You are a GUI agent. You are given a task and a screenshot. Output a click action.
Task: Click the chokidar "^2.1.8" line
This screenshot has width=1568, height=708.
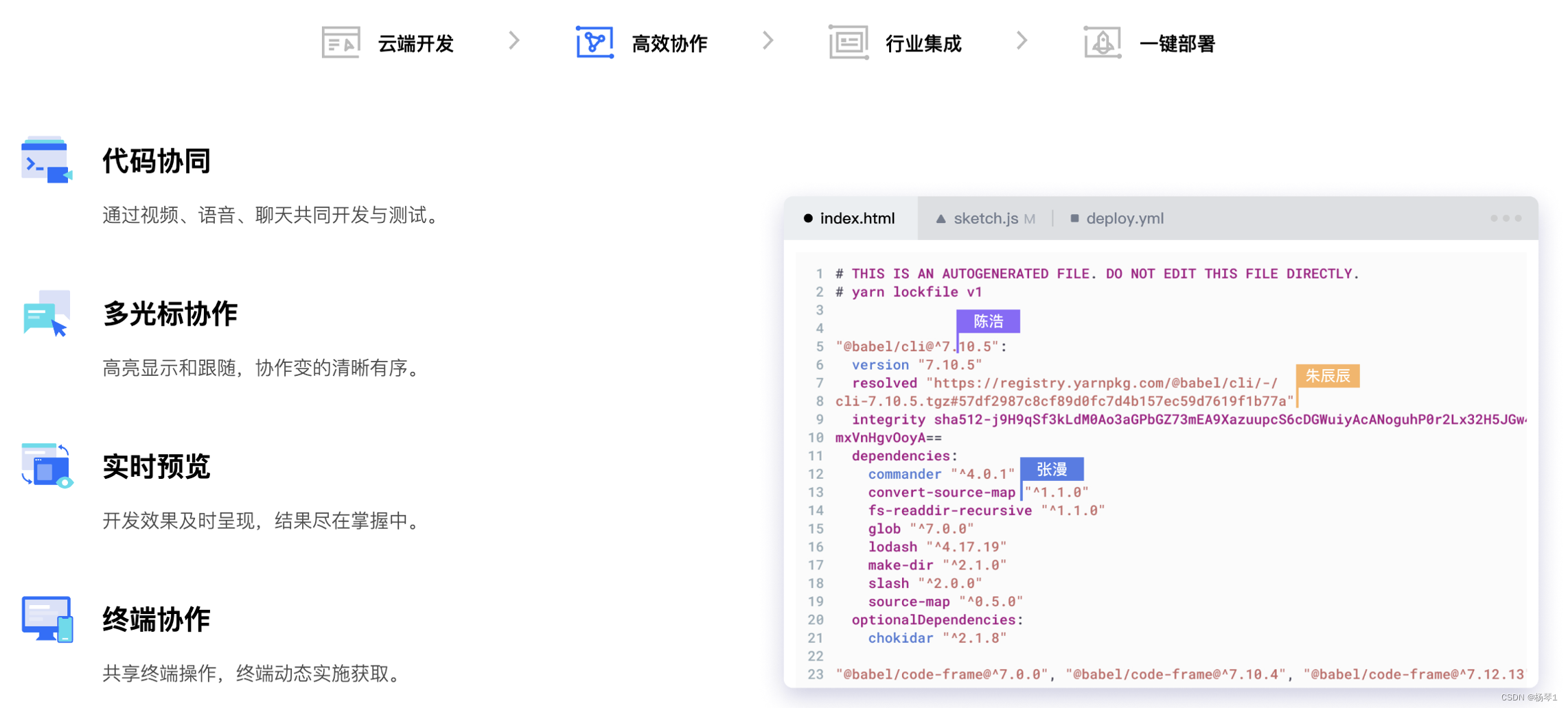point(937,638)
